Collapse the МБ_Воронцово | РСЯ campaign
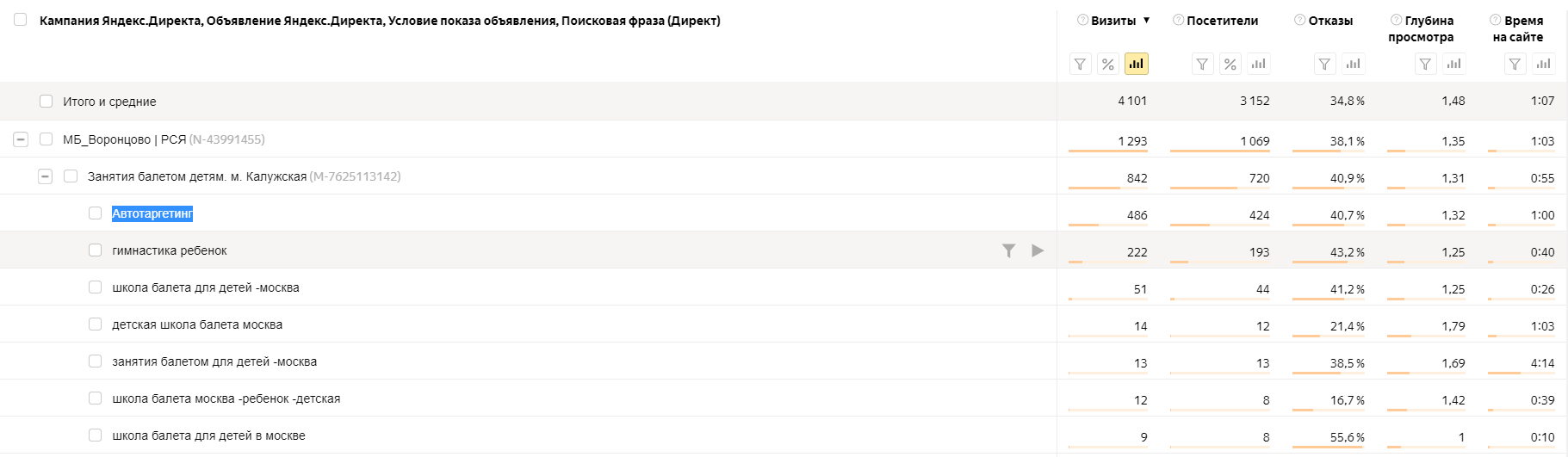Viewport: 1568px width, 457px height. click(x=21, y=139)
